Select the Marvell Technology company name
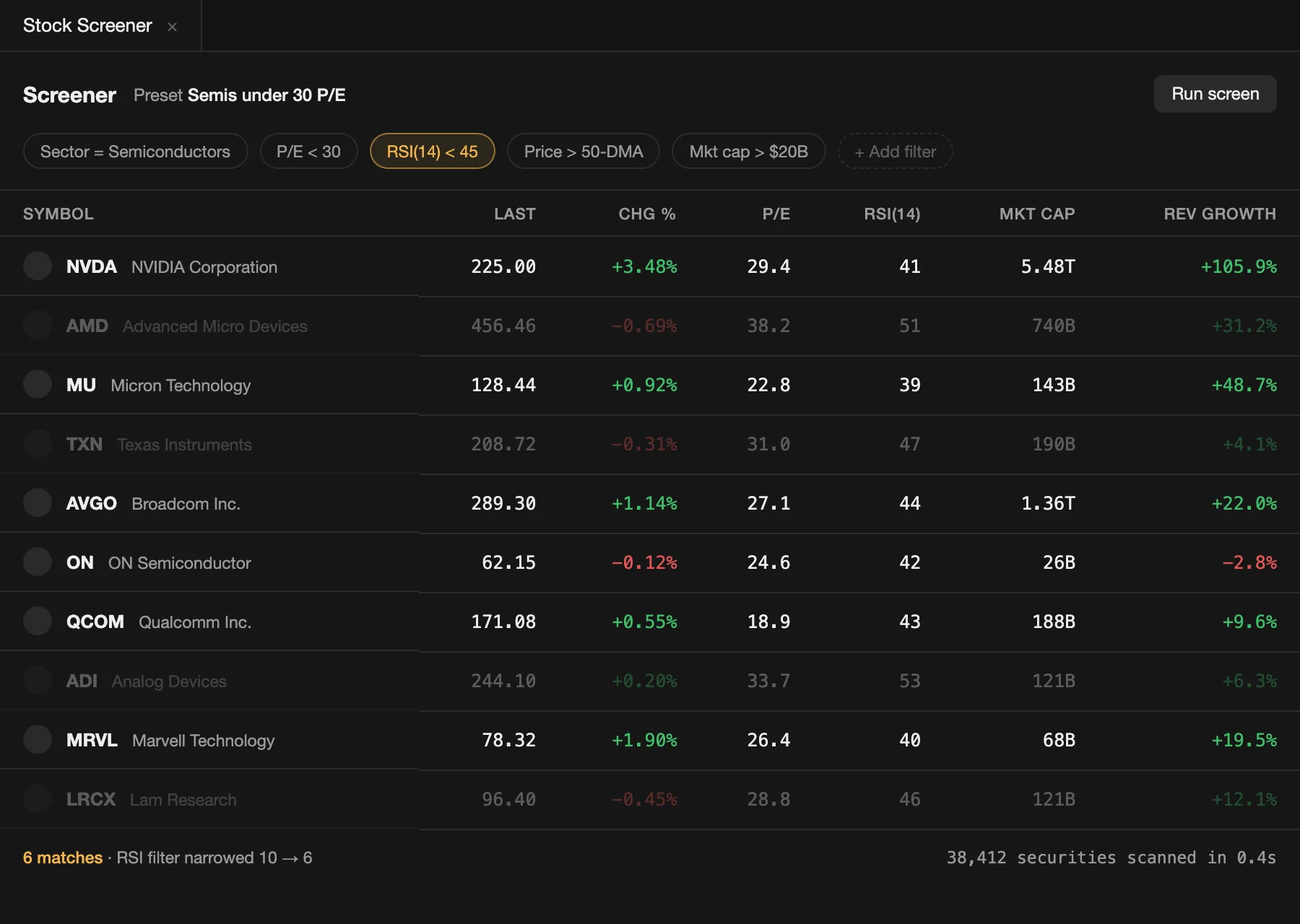Screen dimensions: 1300x924 point(204,741)
